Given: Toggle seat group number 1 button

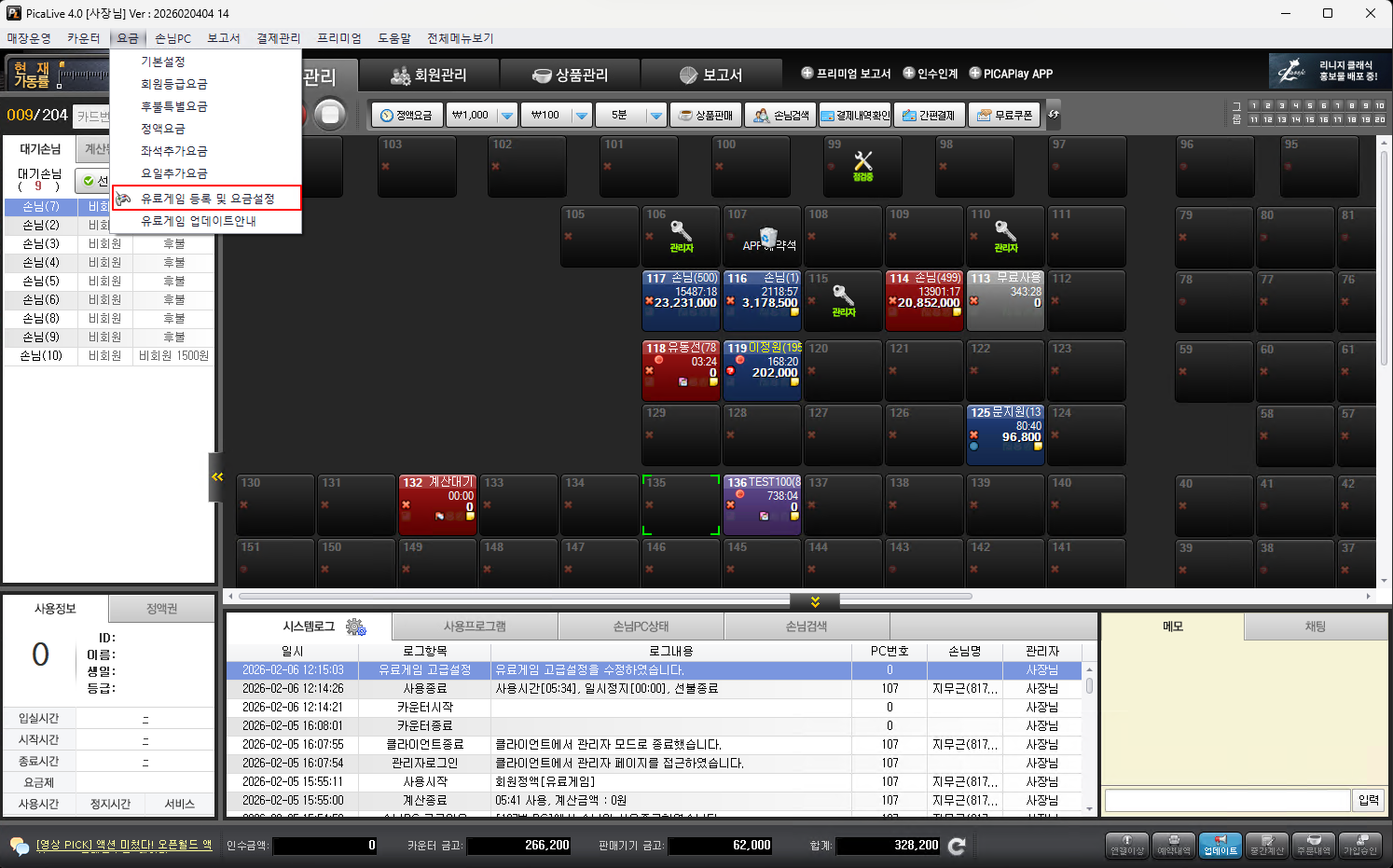Looking at the screenshot, I should 1254,105.
